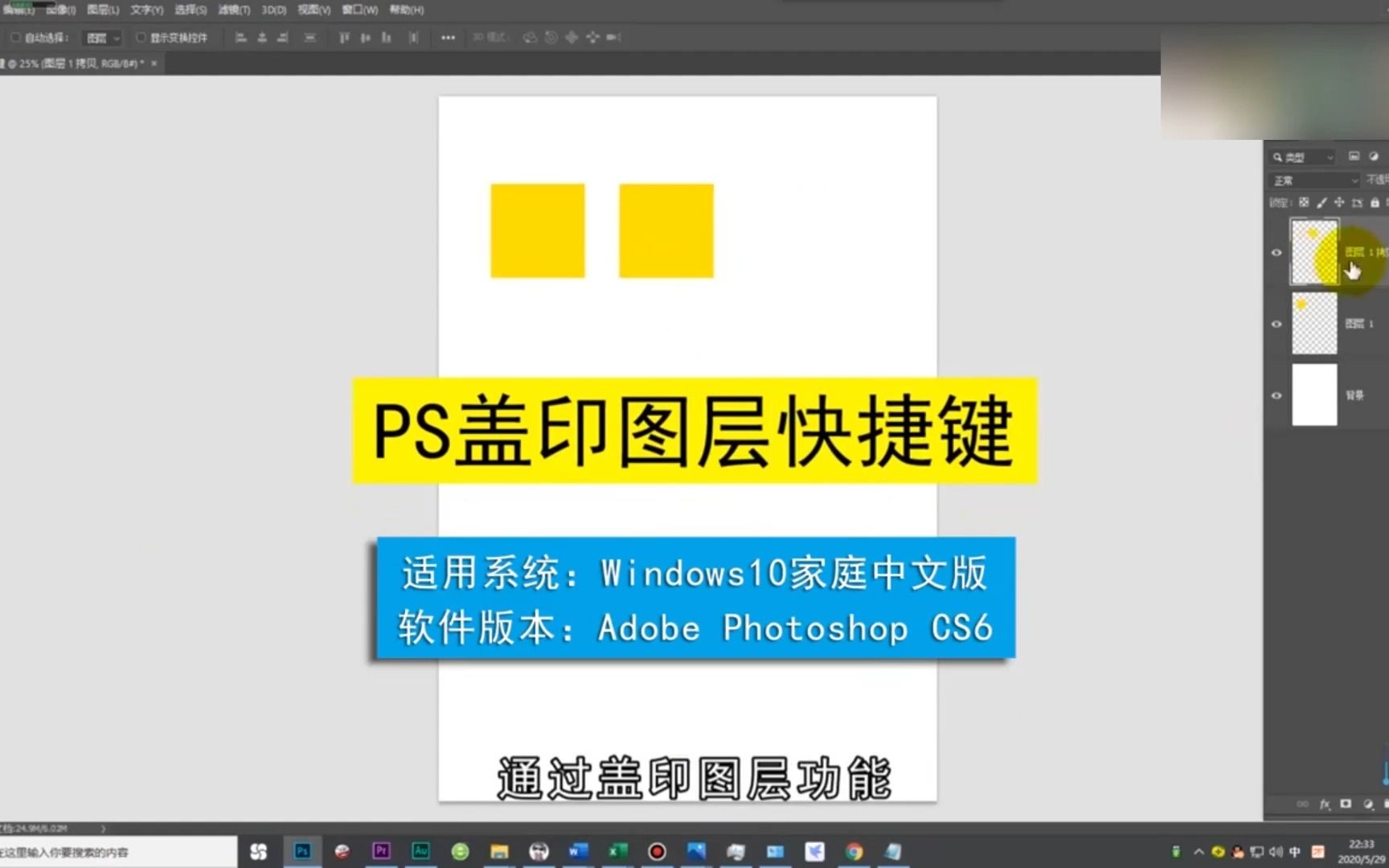Select the 25% 图层 1 拷贝 document tab

pos(75,63)
